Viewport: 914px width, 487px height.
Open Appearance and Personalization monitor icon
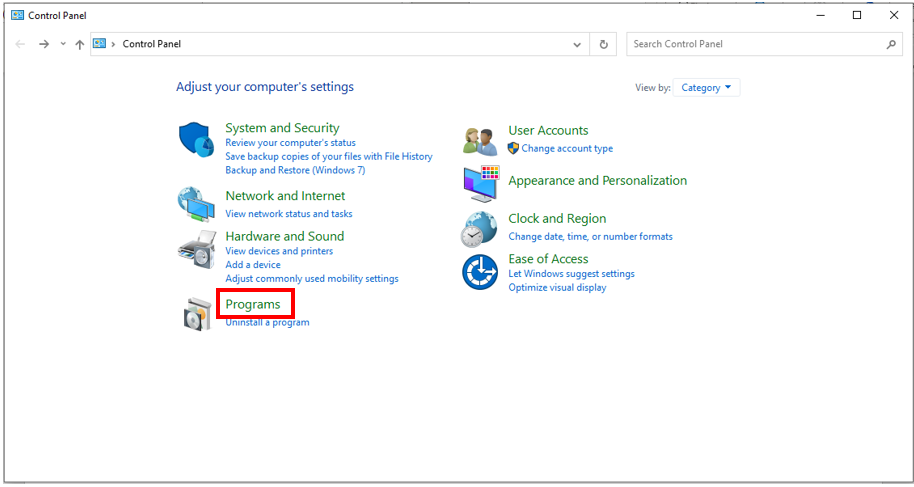click(x=481, y=184)
